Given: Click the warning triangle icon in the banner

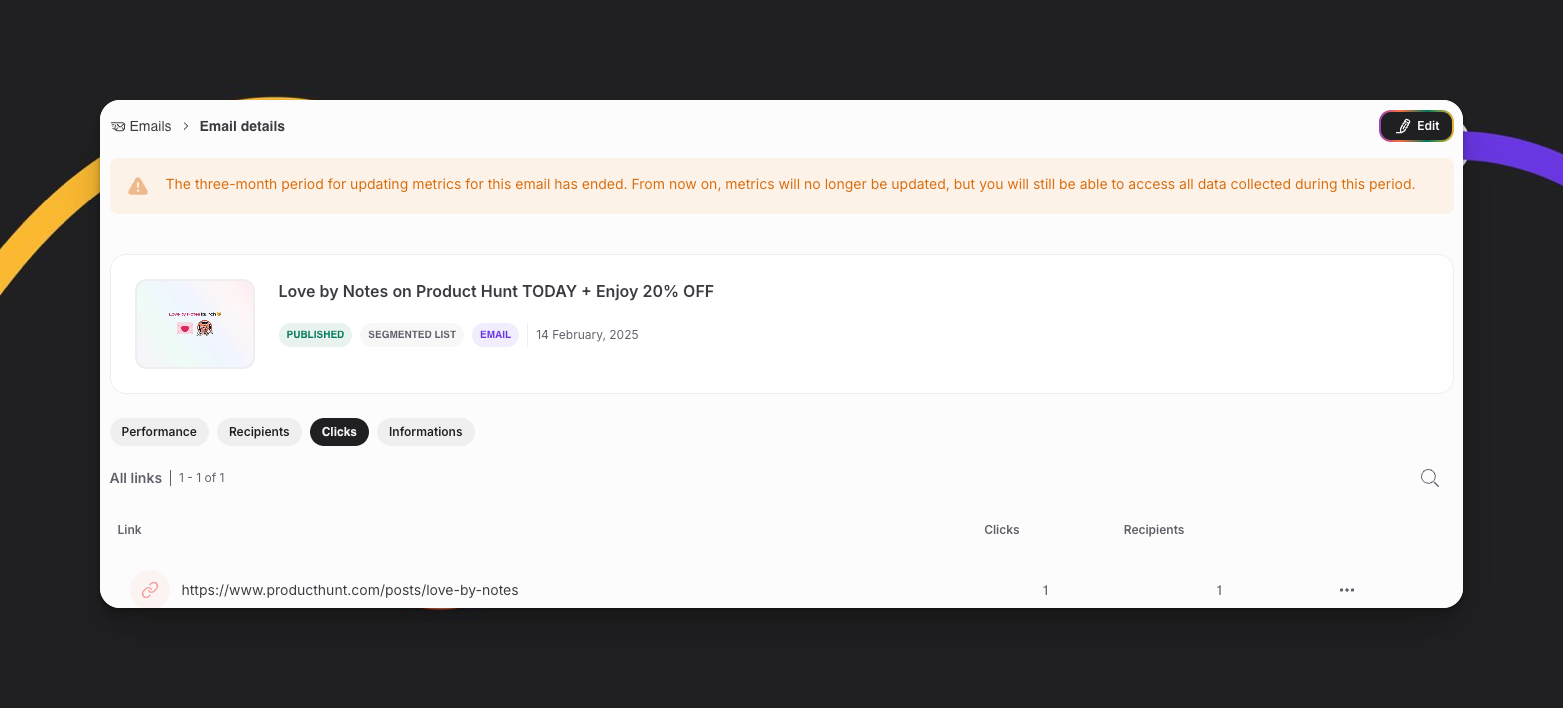Looking at the screenshot, I should [138, 186].
